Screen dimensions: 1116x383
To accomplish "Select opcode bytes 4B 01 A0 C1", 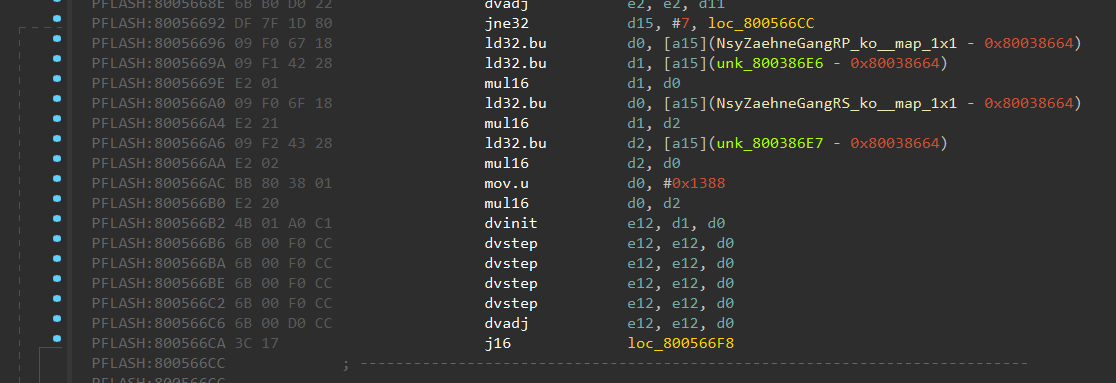I will click(x=283, y=223).
